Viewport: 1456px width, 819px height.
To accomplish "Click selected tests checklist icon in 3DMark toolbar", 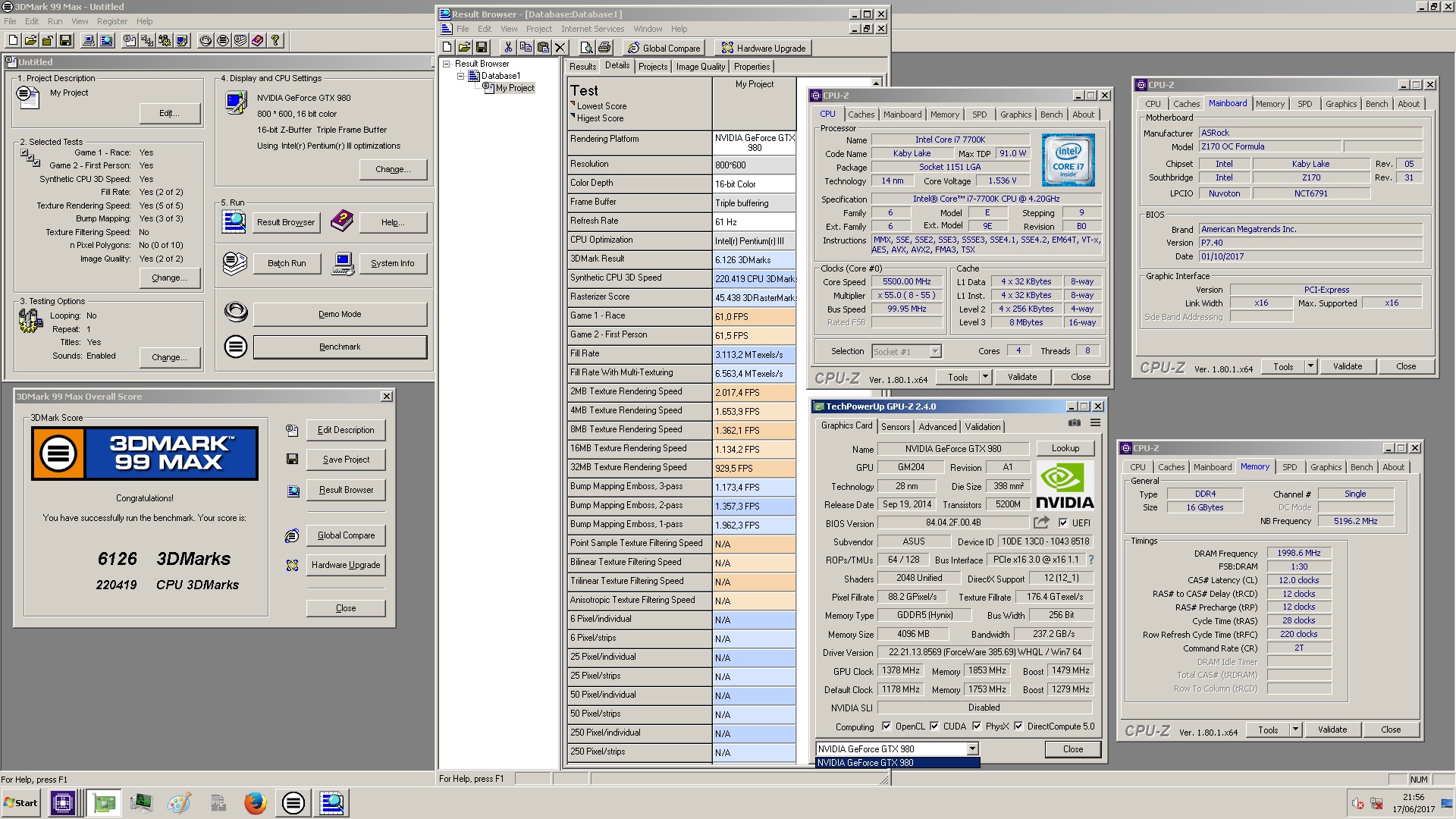I will [147, 40].
